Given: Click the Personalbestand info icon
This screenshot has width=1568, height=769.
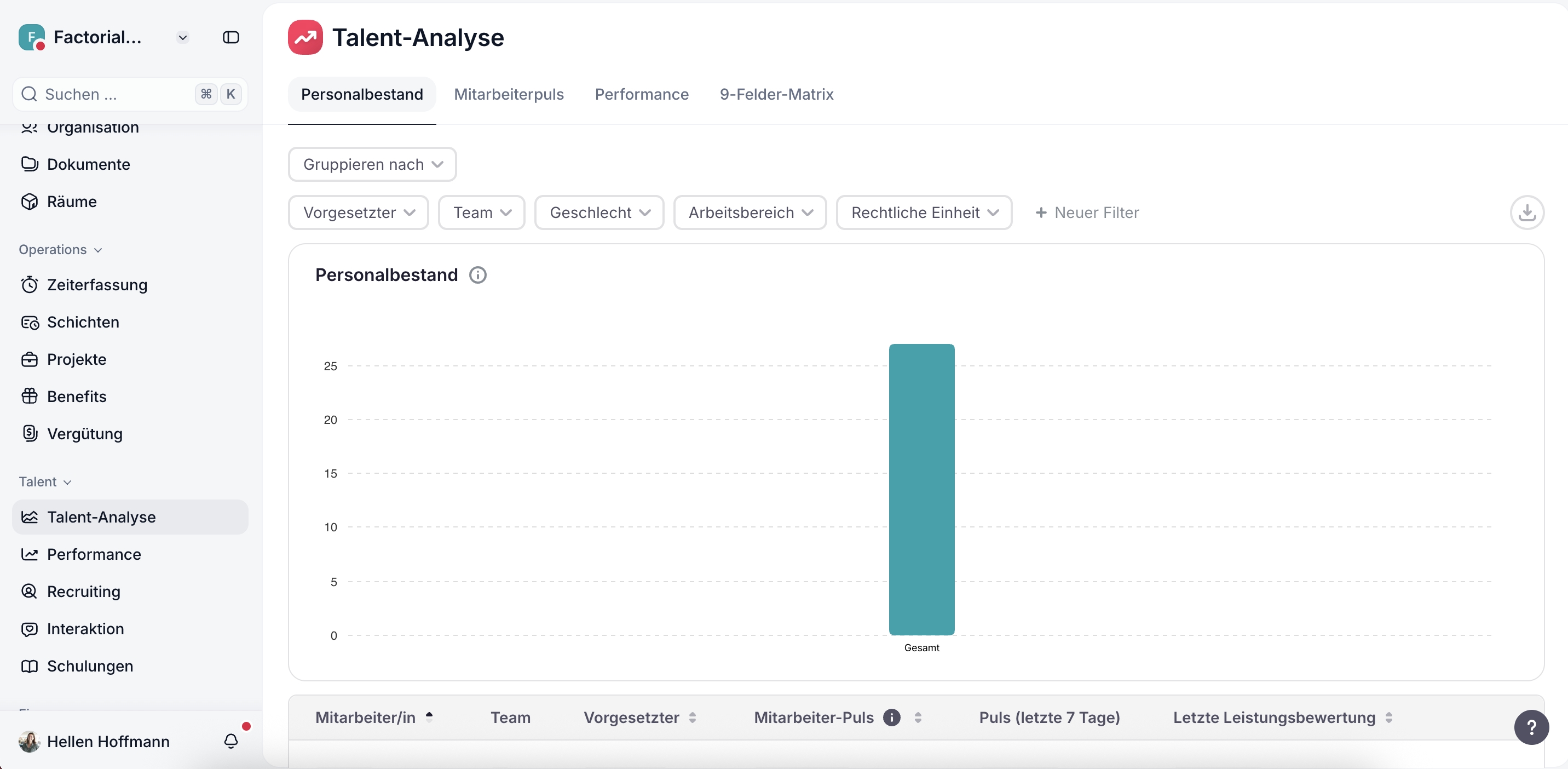Looking at the screenshot, I should click(x=478, y=275).
